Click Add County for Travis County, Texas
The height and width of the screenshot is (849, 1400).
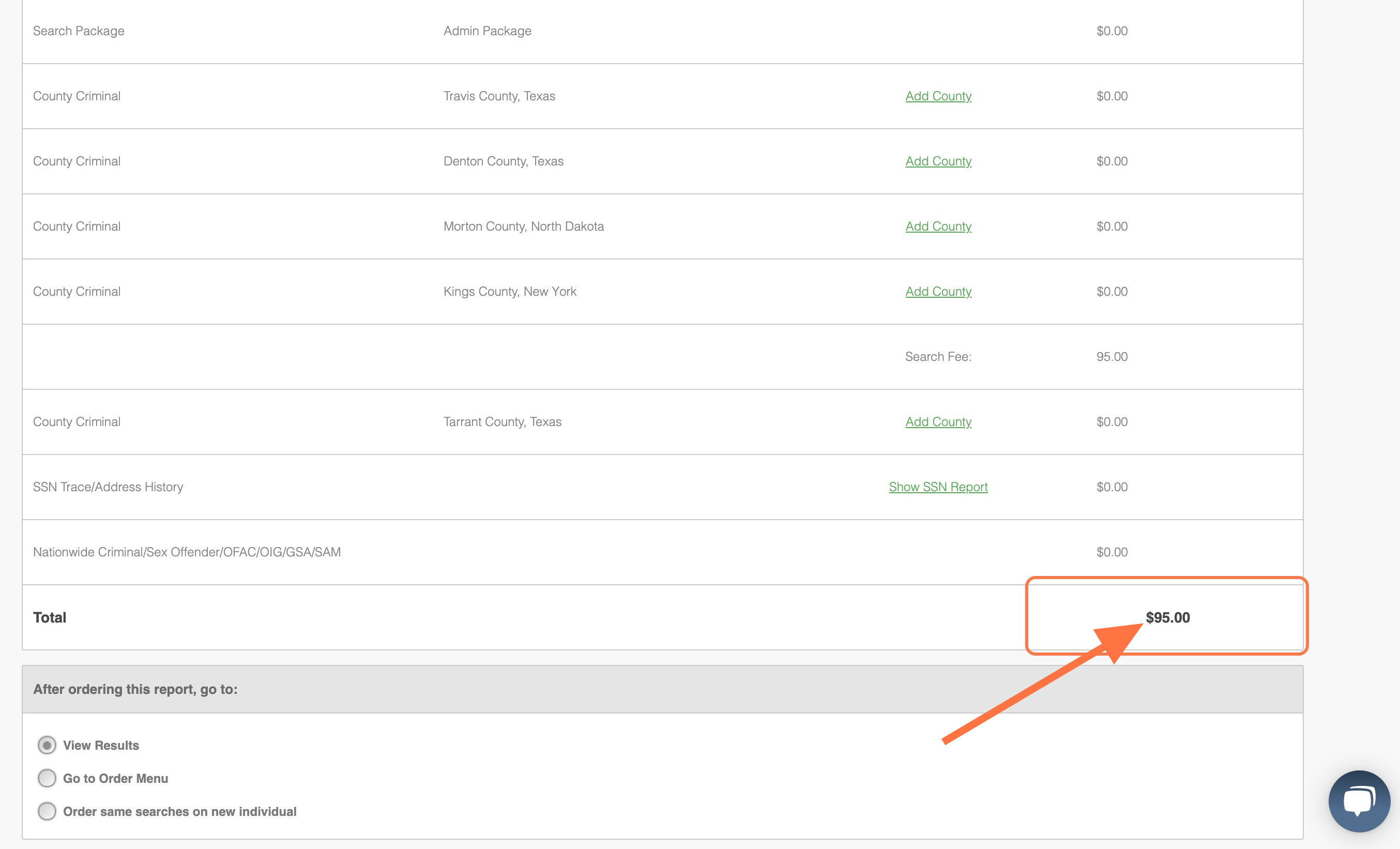pyautogui.click(x=938, y=96)
